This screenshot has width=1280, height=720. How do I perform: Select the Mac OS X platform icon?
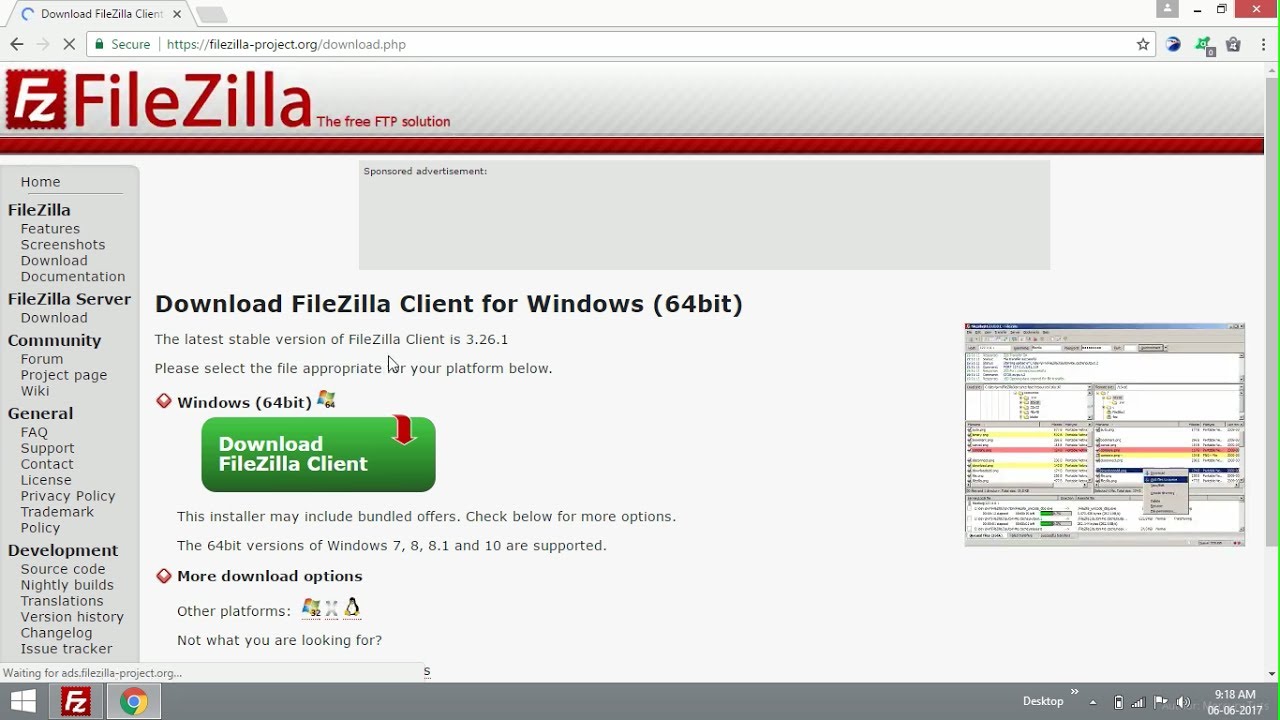(332, 609)
